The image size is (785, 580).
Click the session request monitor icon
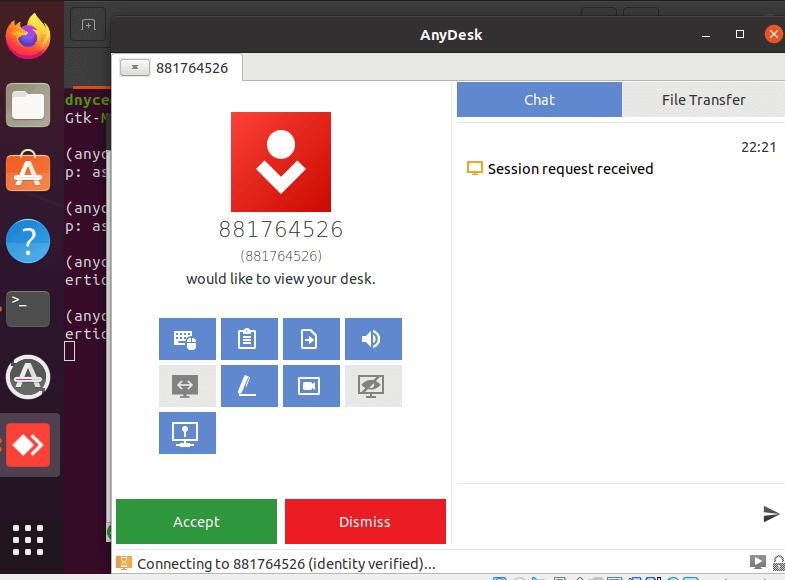click(x=475, y=168)
